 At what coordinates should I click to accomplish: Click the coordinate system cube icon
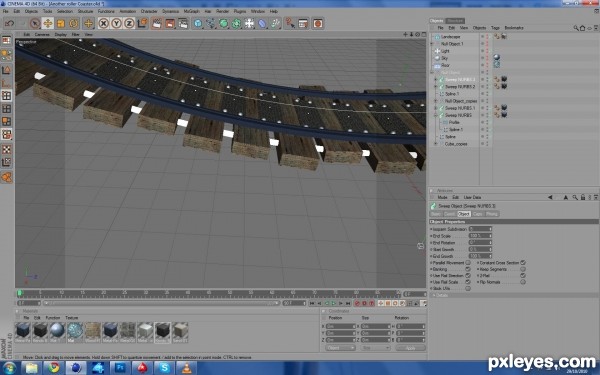point(142,23)
